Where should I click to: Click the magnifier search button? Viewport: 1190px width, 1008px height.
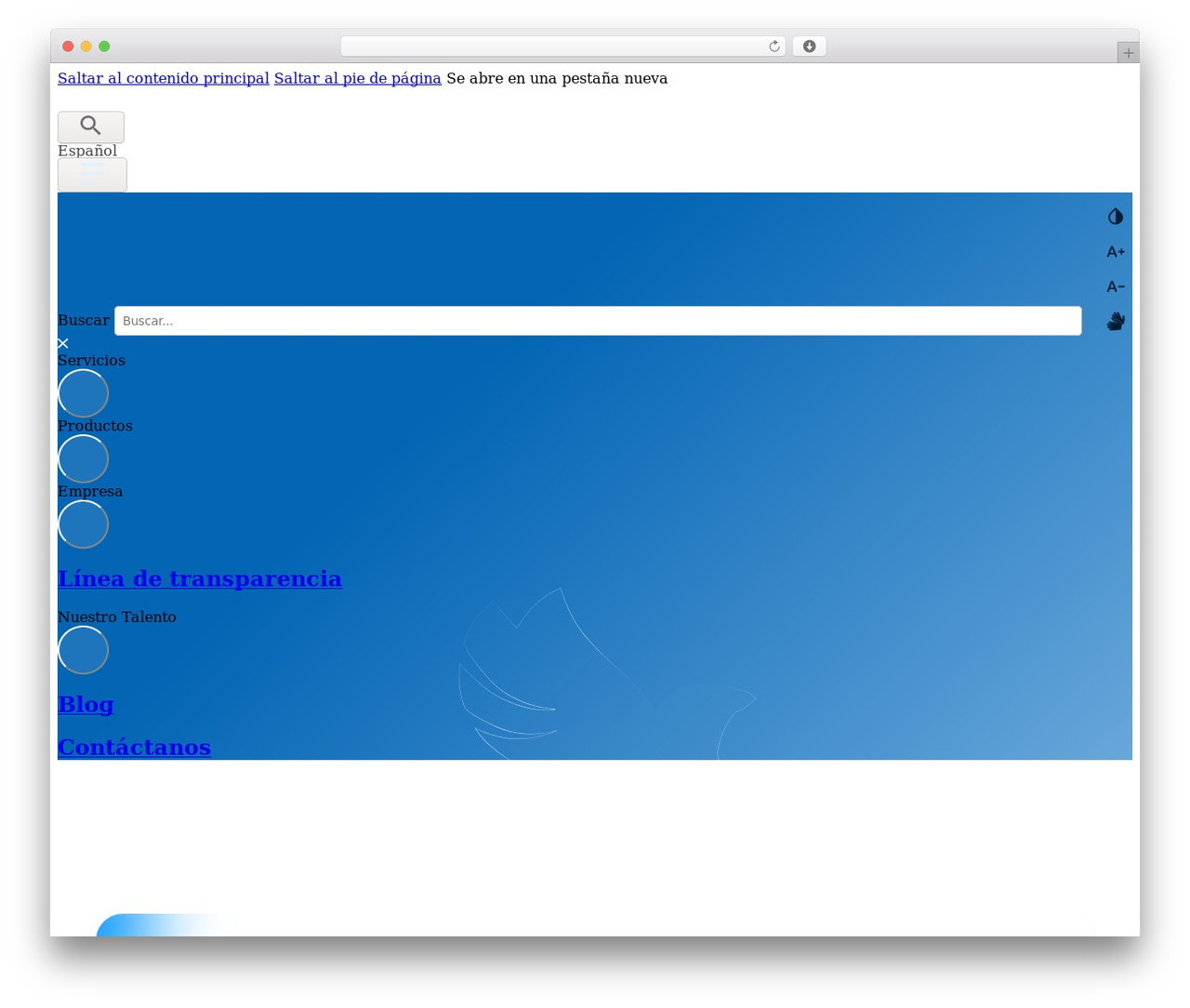91,127
